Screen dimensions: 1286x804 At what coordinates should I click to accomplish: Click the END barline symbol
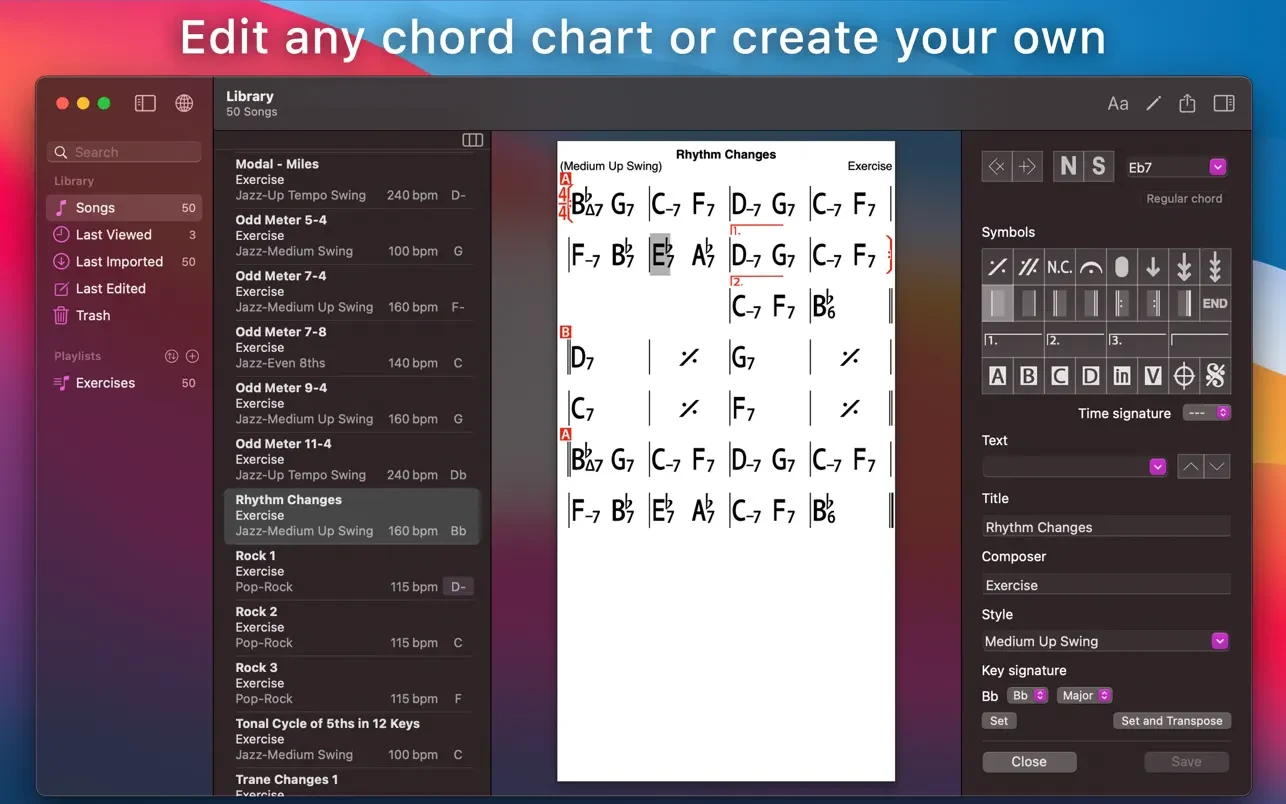(x=1215, y=303)
